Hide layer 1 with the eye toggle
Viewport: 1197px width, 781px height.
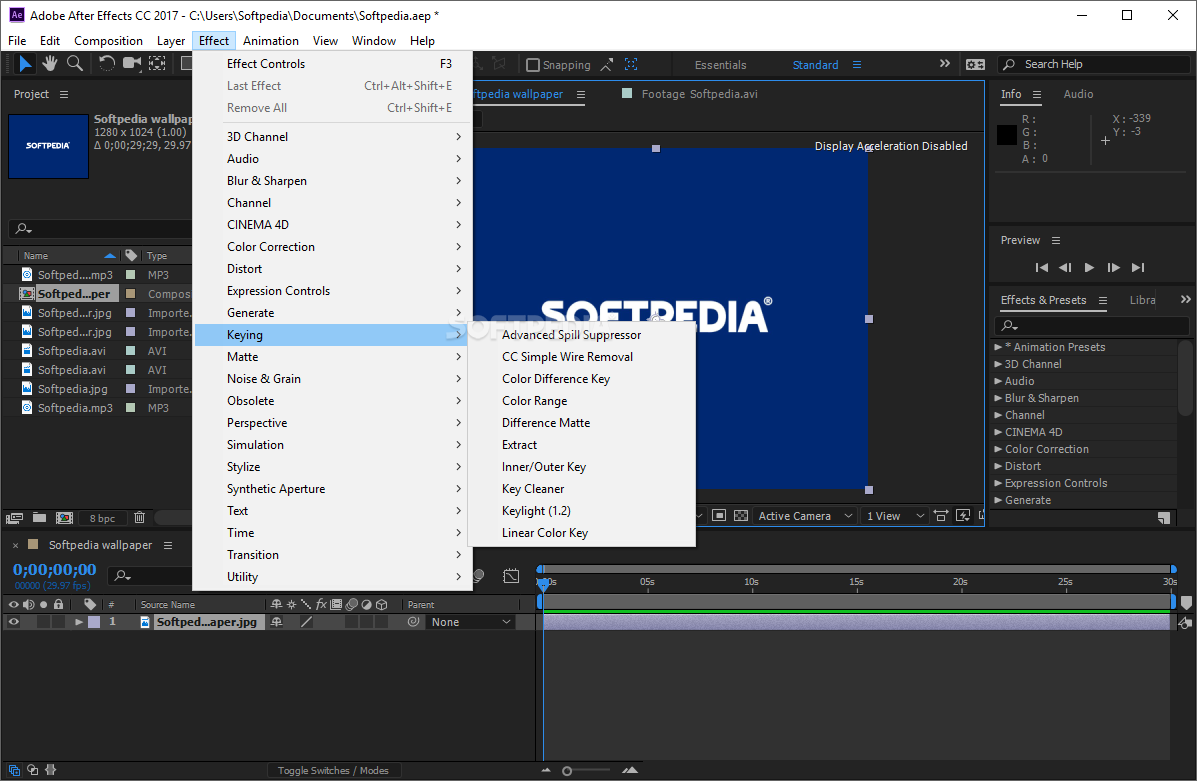pyautogui.click(x=13, y=622)
